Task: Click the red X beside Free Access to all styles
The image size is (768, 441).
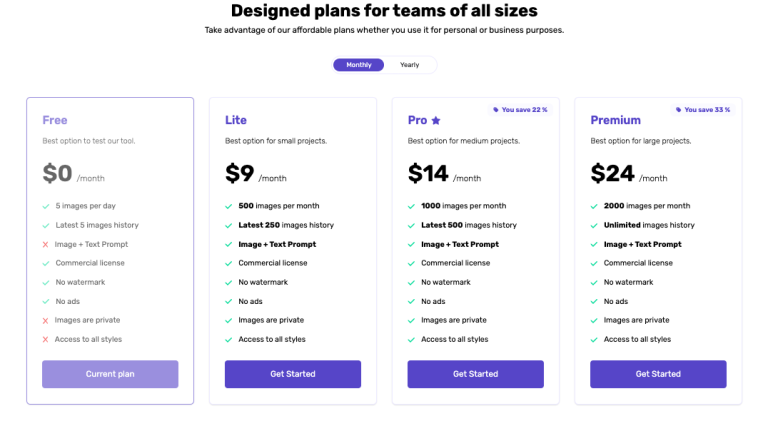Action: pos(46,339)
